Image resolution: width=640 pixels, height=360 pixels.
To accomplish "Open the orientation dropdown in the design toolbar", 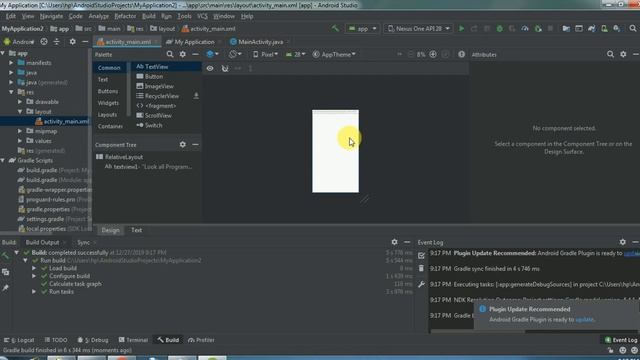I will pyautogui.click(x=235, y=54).
